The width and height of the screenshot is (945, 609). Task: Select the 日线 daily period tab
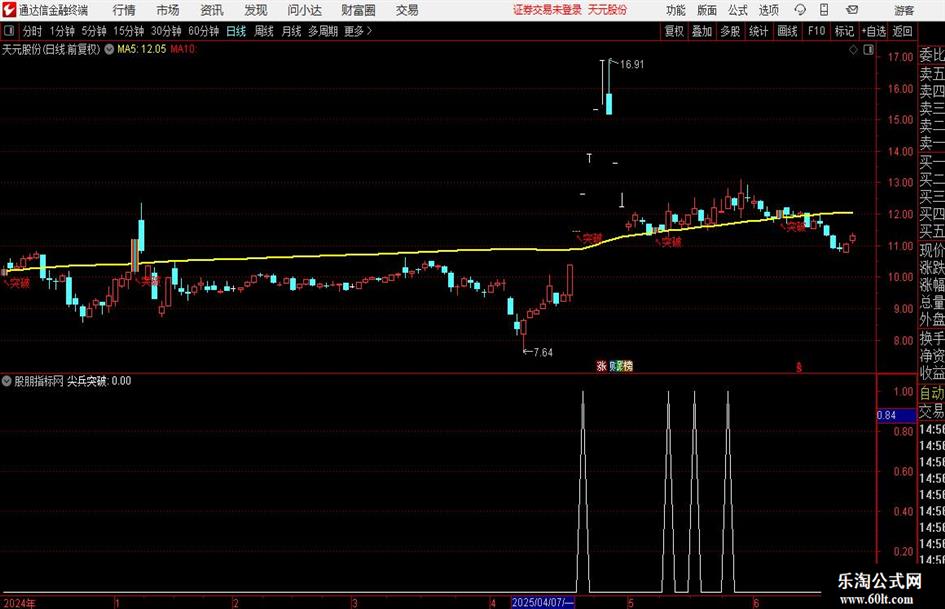click(x=236, y=31)
